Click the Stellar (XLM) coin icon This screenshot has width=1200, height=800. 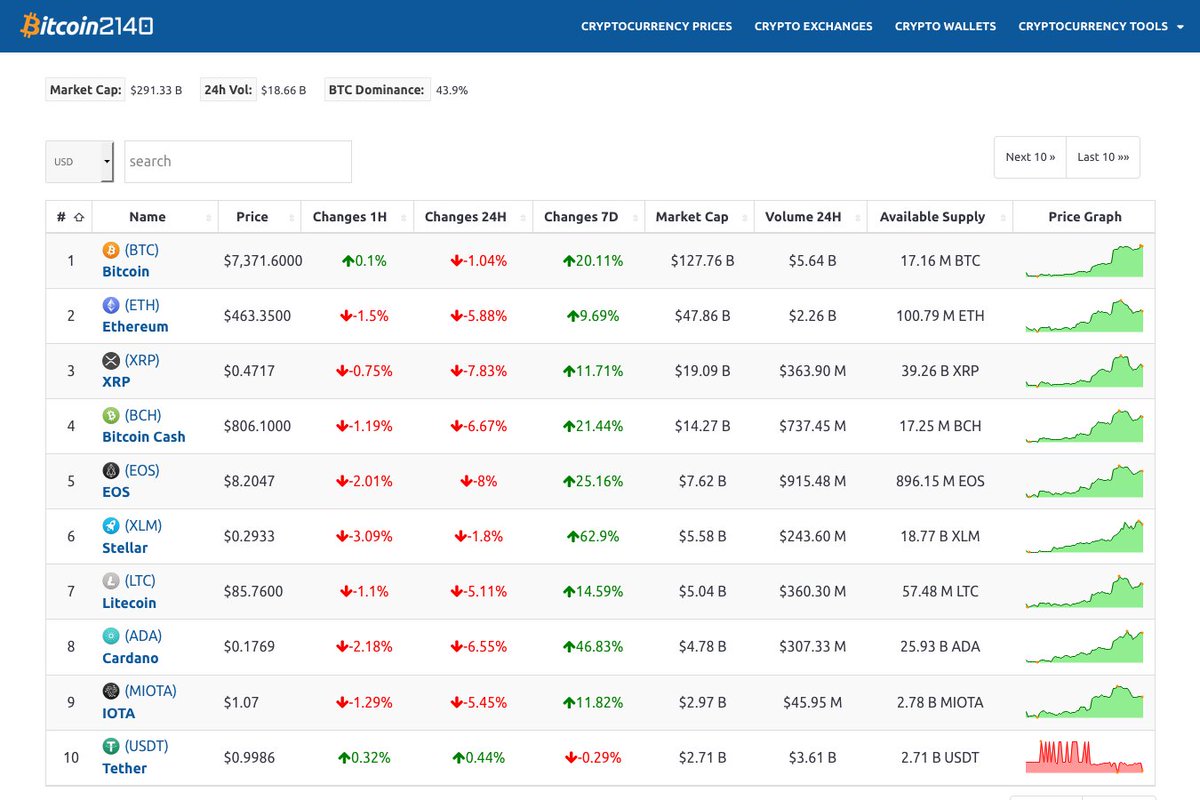tap(111, 525)
